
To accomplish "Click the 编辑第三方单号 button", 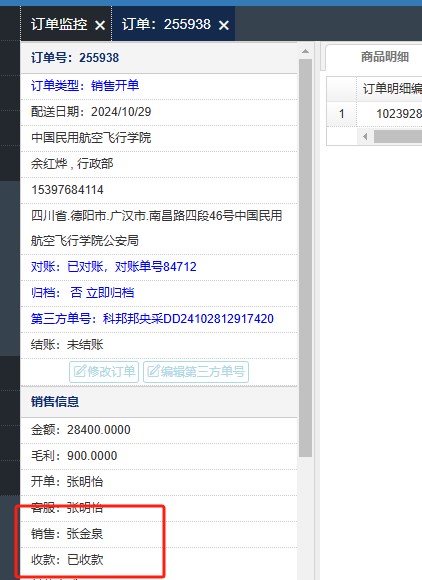I will click(x=196, y=372).
